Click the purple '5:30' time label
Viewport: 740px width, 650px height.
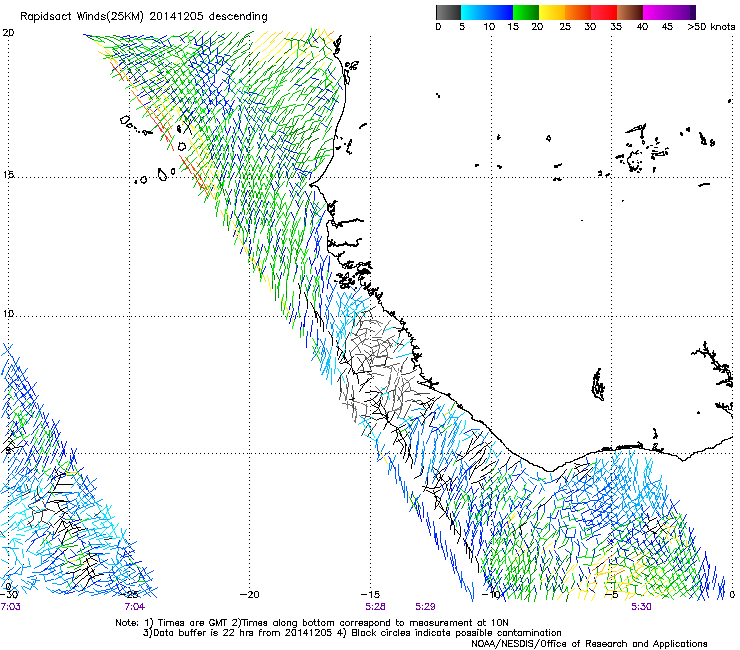641,607
